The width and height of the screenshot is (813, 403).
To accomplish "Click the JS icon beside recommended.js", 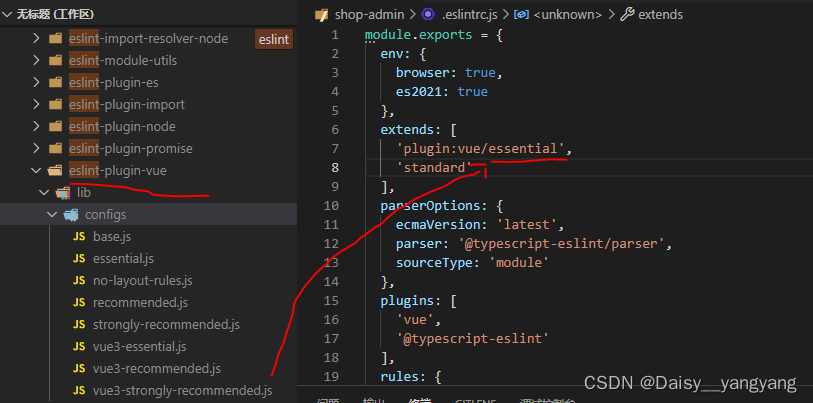I will tap(79, 303).
